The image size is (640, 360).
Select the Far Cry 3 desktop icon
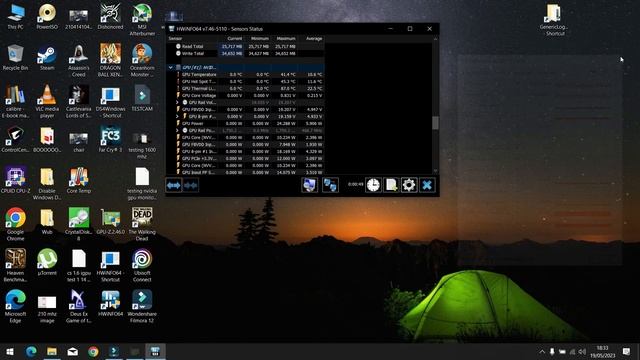[111, 140]
